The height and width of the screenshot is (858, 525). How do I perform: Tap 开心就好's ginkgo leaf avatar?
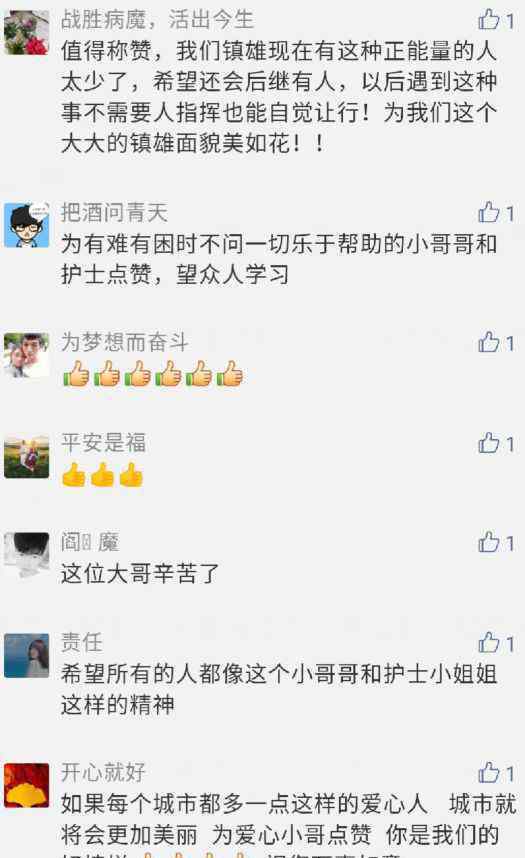point(26,786)
